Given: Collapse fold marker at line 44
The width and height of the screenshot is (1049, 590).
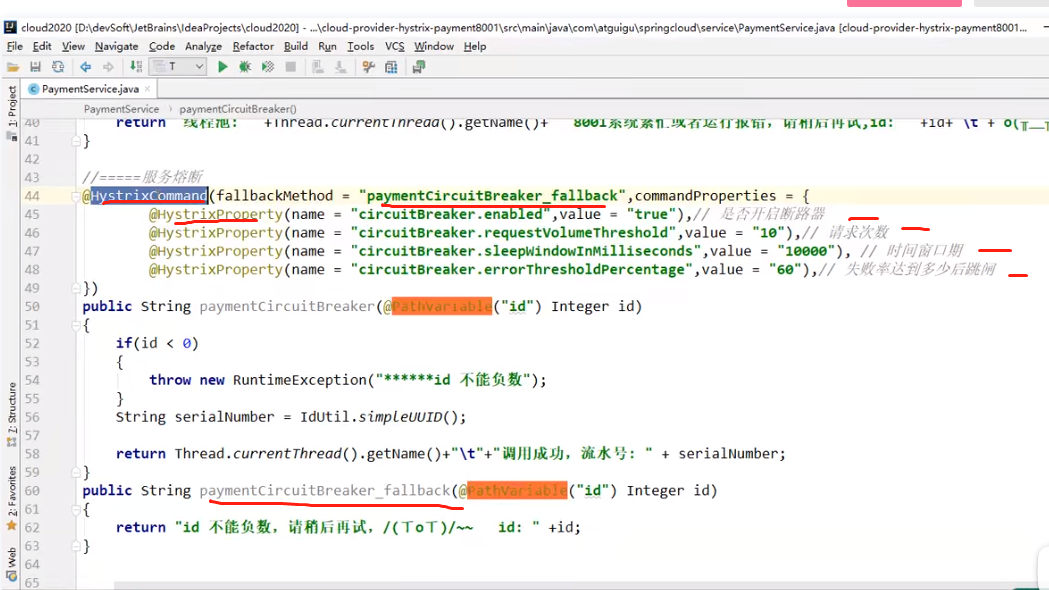Looking at the screenshot, I should coord(76,196).
